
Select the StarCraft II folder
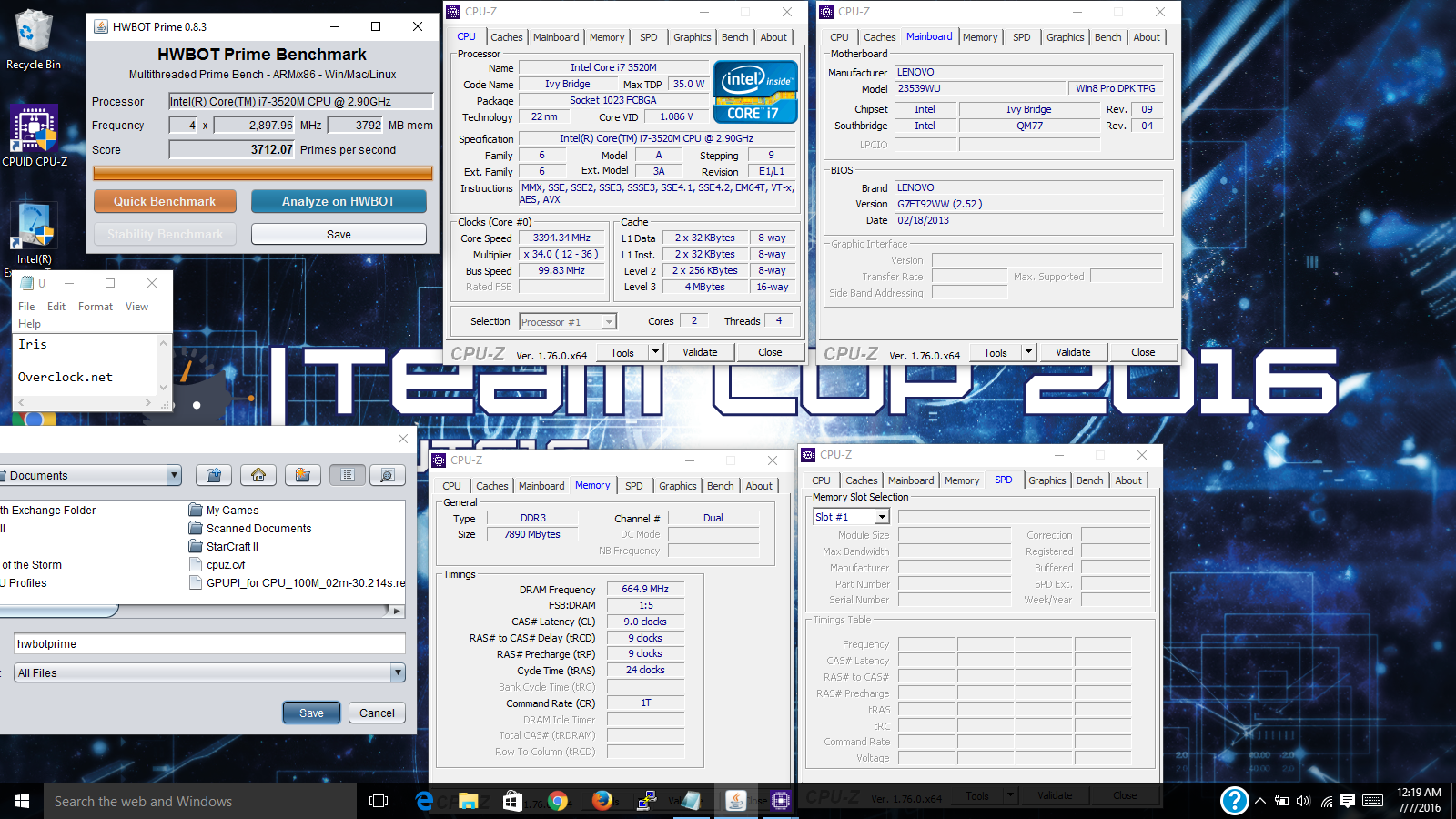click(x=224, y=546)
